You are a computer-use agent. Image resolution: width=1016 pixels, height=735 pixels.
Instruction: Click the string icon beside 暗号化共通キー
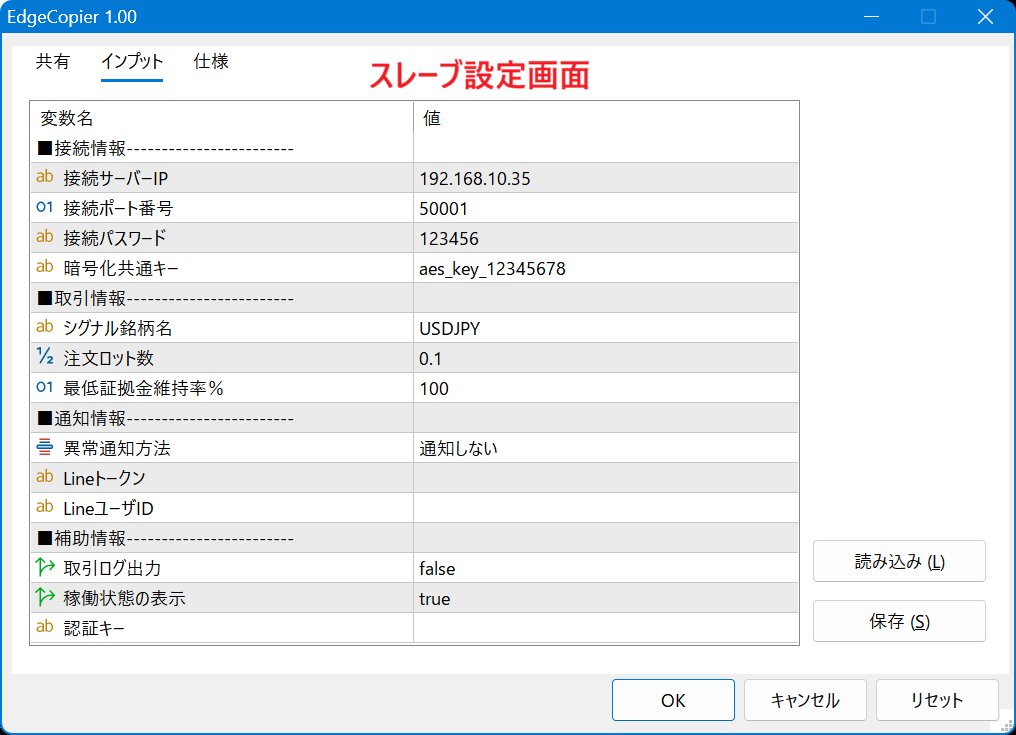(45, 267)
